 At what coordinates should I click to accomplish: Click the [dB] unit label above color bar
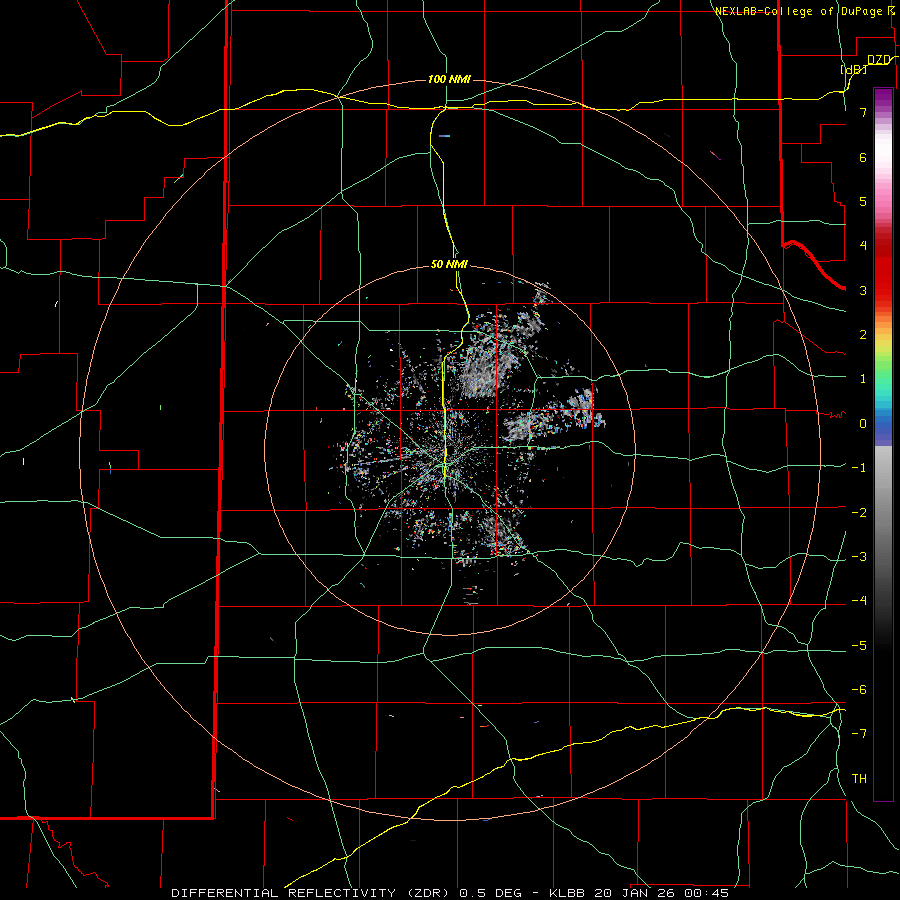[x=854, y=69]
